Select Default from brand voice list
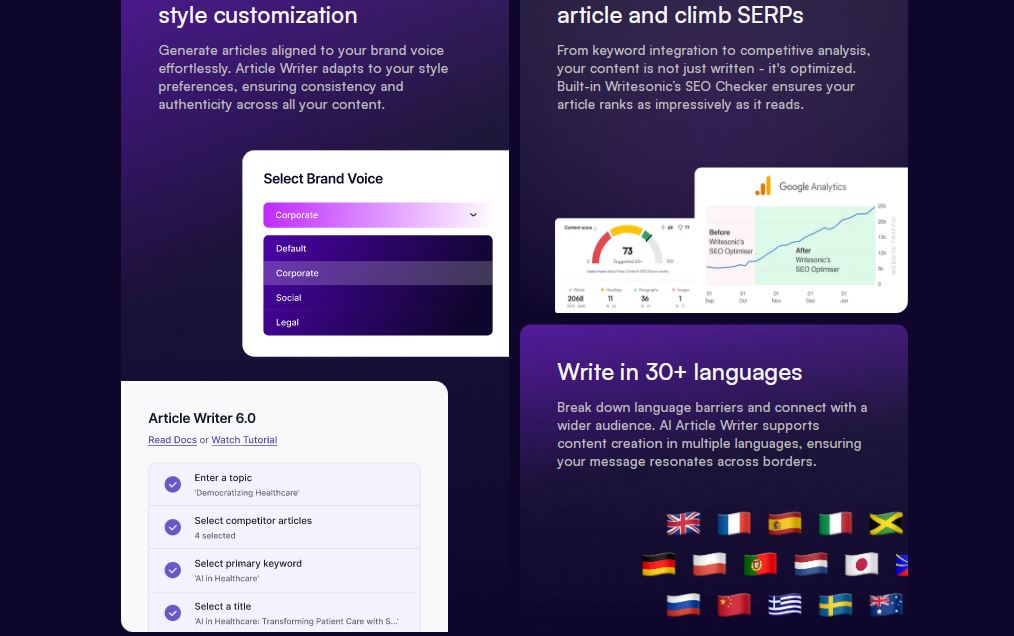This screenshot has width=1014, height=636. point(378,248)
